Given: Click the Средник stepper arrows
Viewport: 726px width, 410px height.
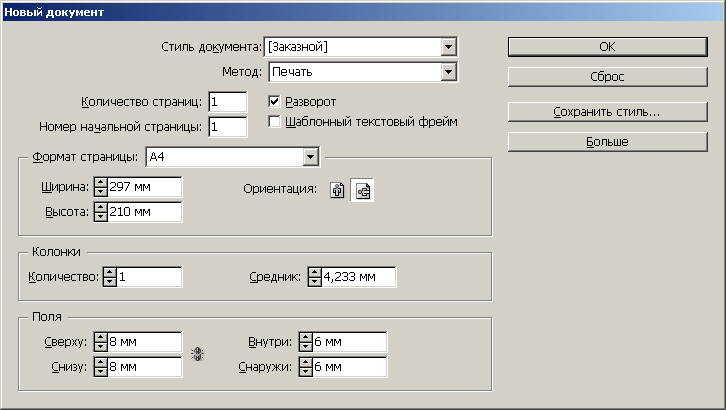Looking at the screenshot, I should coord(314,277).
